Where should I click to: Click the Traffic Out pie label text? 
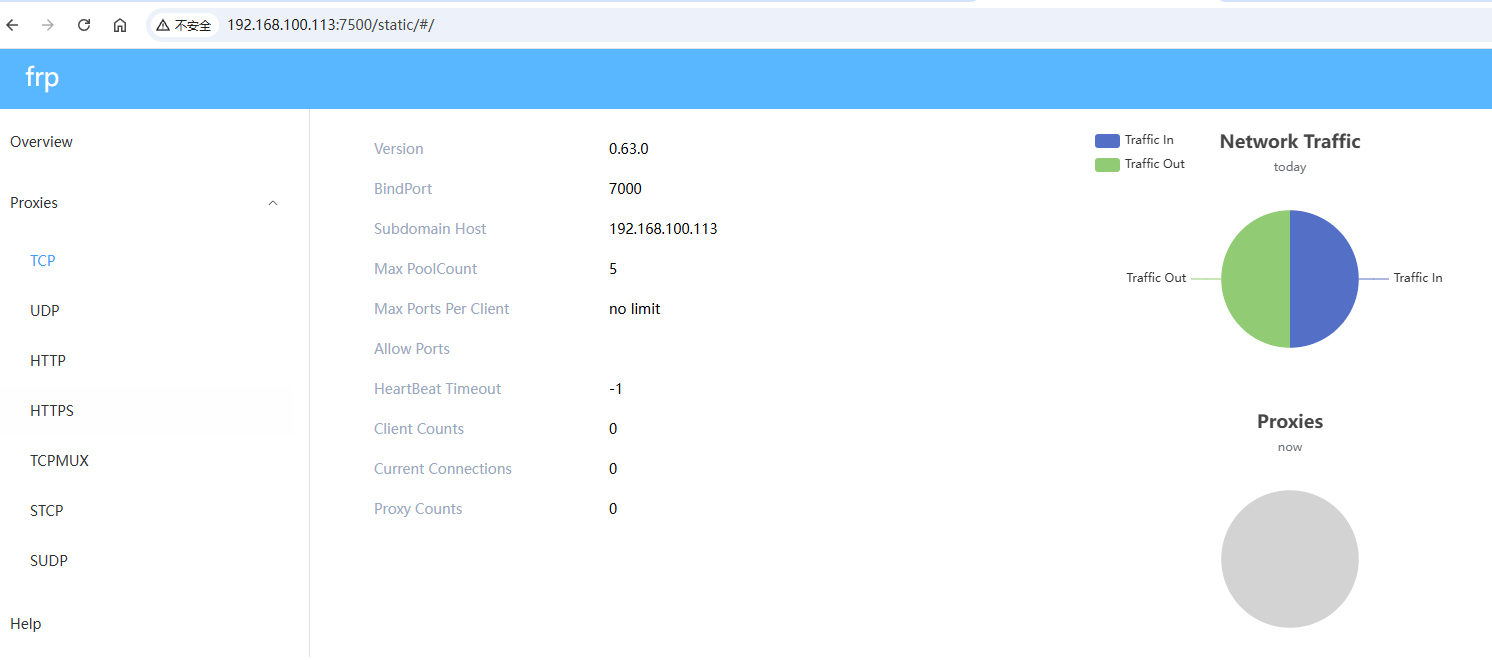(x=1156, y=278)
